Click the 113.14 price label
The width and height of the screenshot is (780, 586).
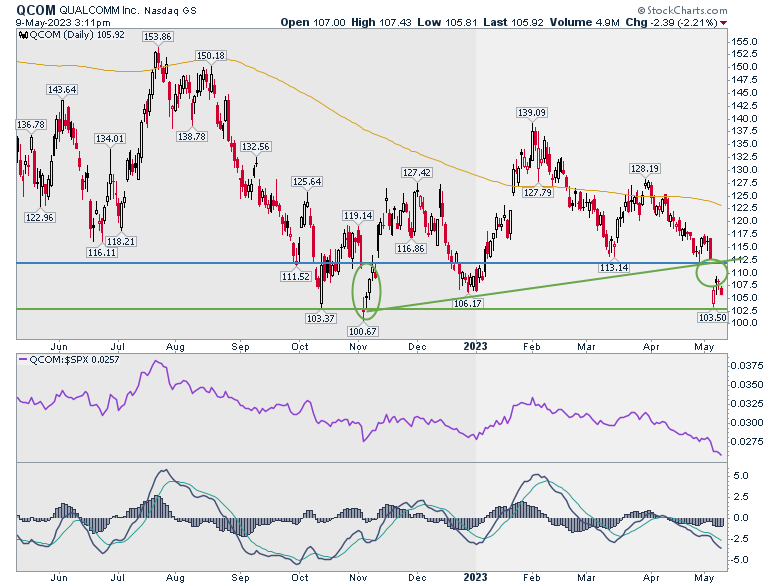(x=614, y=268)
